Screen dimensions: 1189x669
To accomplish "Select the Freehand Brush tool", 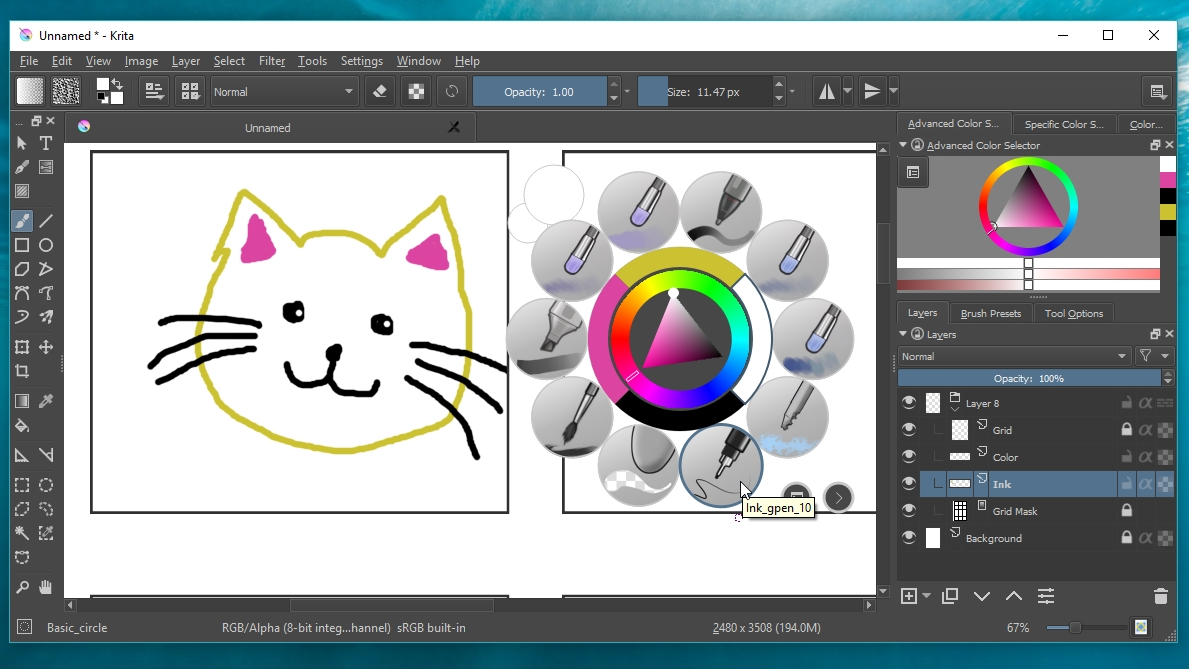I will point(21,220).
